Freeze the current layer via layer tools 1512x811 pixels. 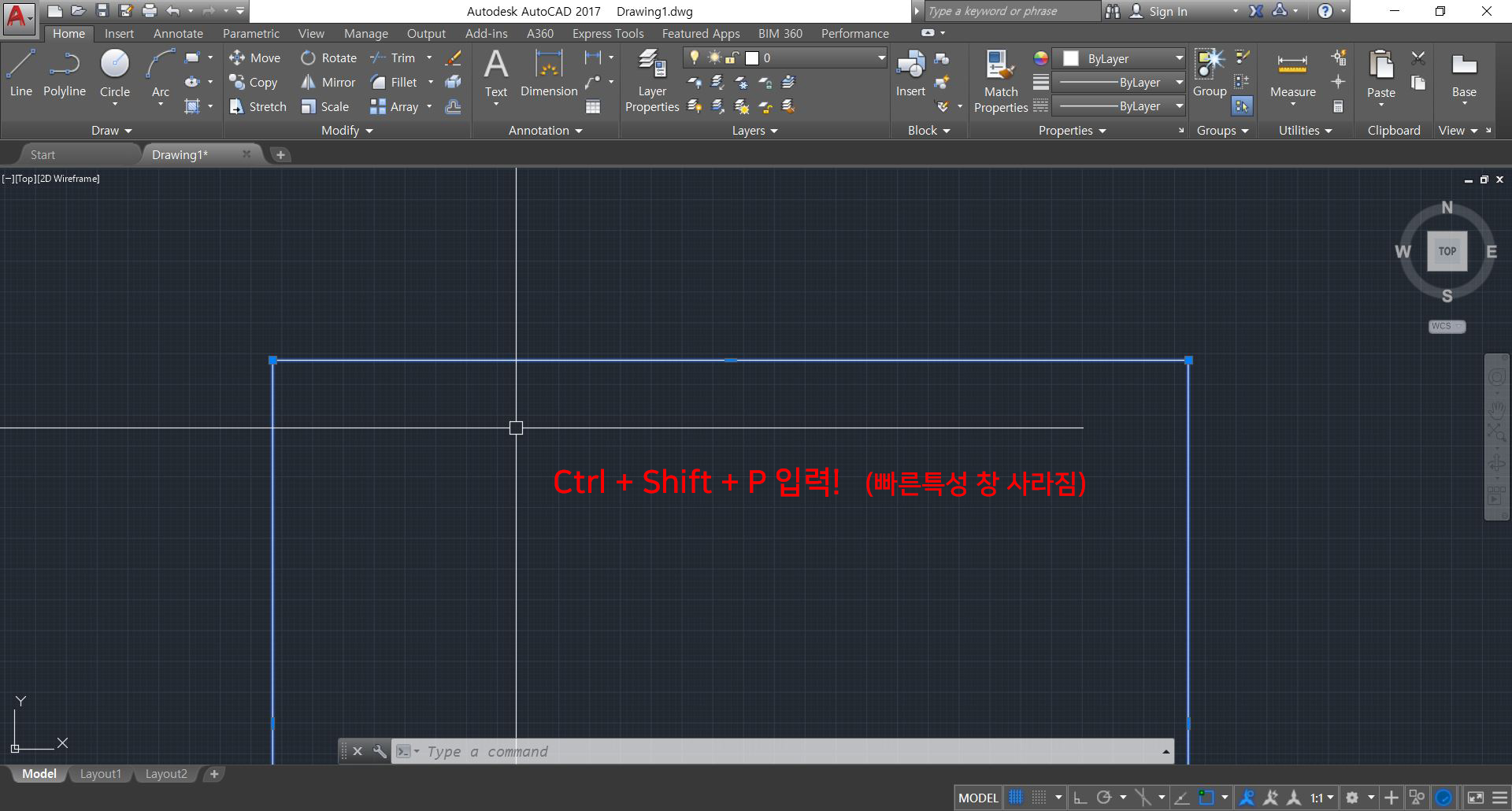(741, 83)
